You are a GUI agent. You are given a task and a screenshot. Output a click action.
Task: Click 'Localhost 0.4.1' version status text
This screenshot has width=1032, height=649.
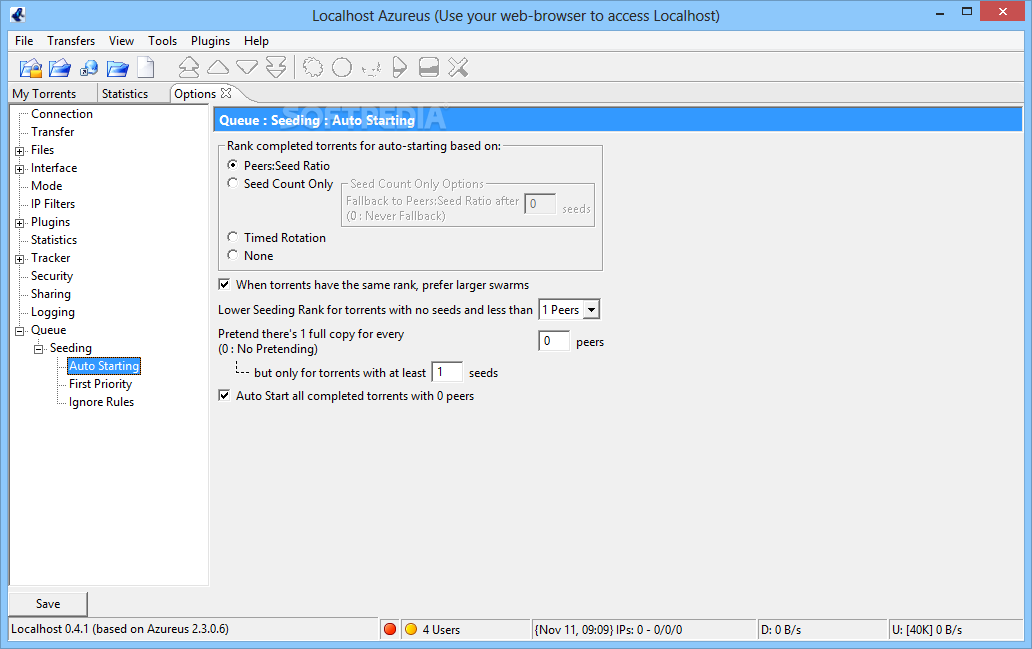[x=120, y=629]
